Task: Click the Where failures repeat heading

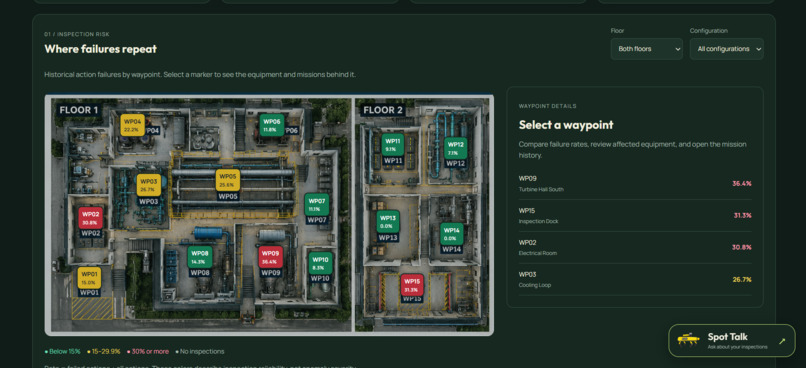Action: pyautogui.click(x=100, y=49)
